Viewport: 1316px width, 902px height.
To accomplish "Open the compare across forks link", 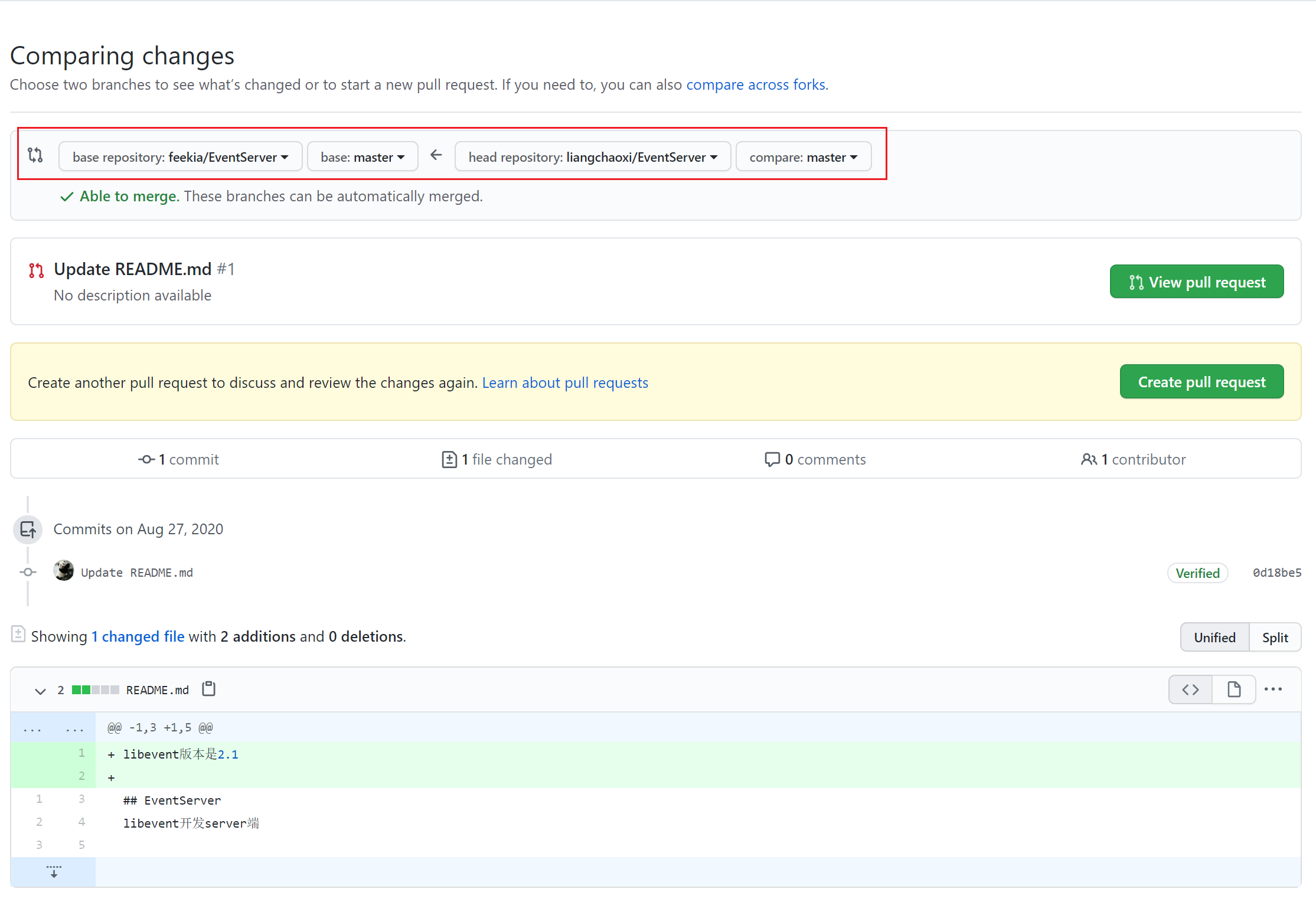I will click(x=756, y=85).
